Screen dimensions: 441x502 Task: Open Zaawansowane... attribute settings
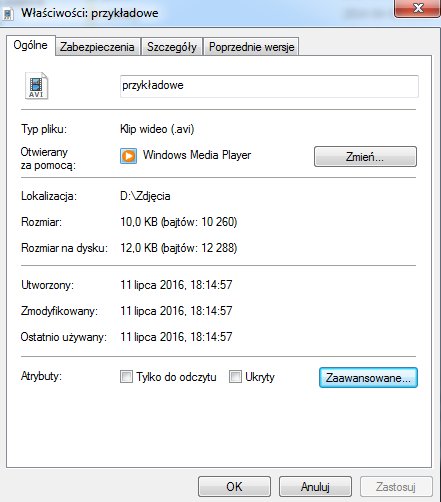[368, 378]
